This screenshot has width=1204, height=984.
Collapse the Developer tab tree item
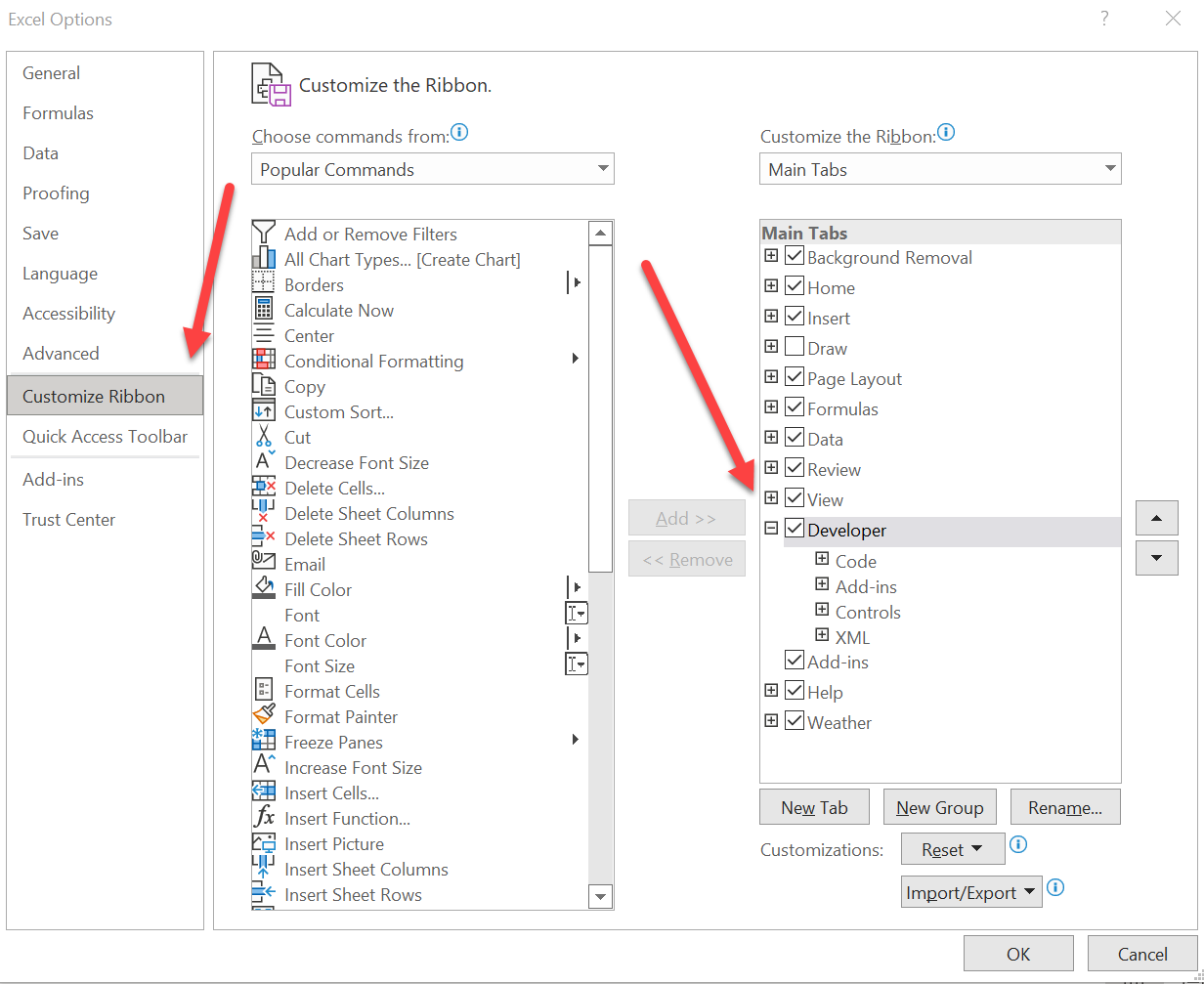[771, 528]
